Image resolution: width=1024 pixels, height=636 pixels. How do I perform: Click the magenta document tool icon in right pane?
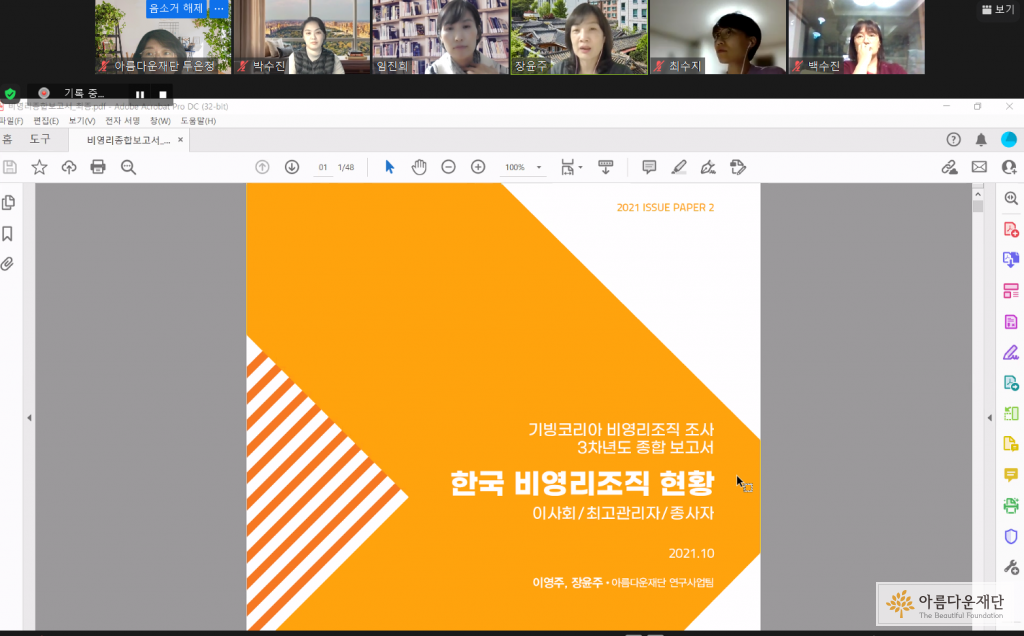point(1011,321)
